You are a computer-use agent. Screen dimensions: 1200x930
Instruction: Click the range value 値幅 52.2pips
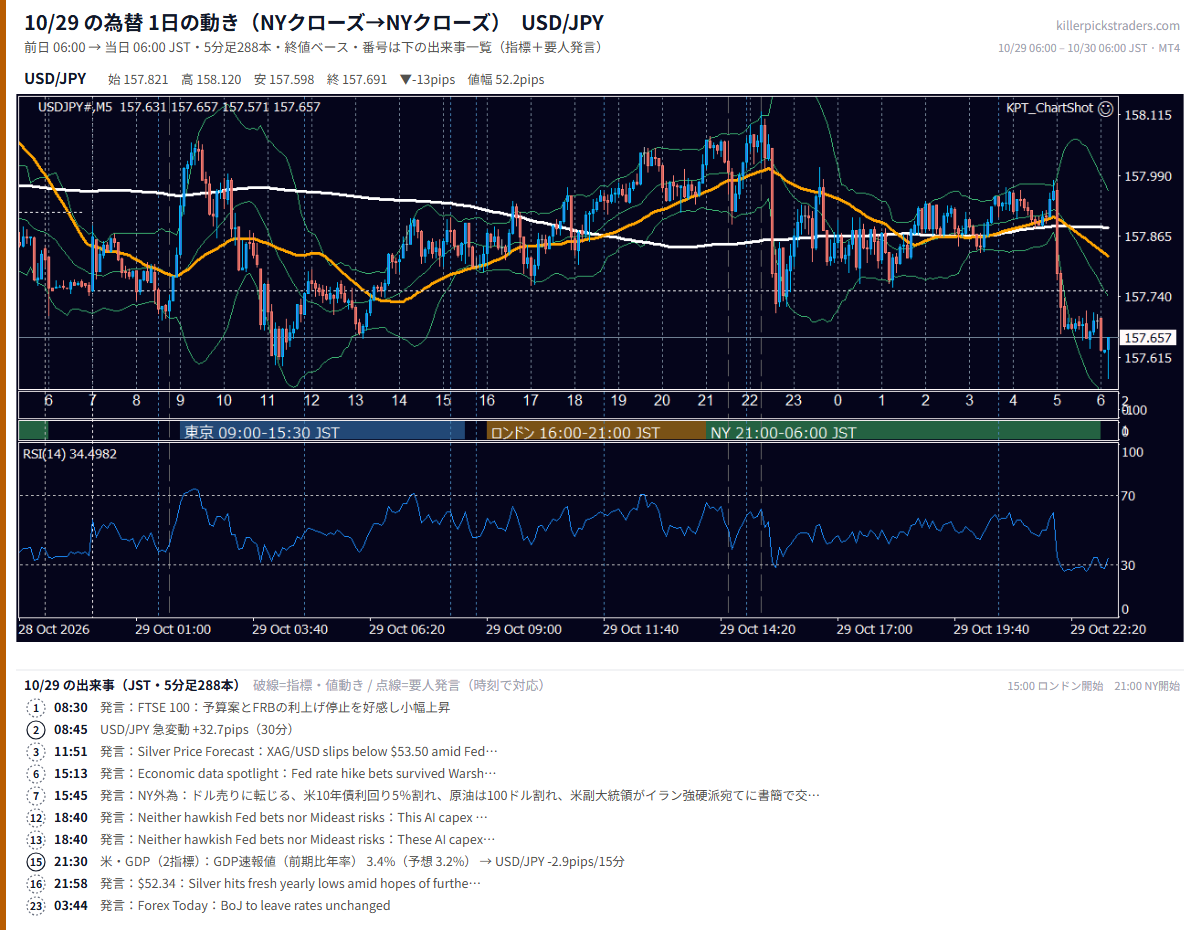tap(506, 79)
